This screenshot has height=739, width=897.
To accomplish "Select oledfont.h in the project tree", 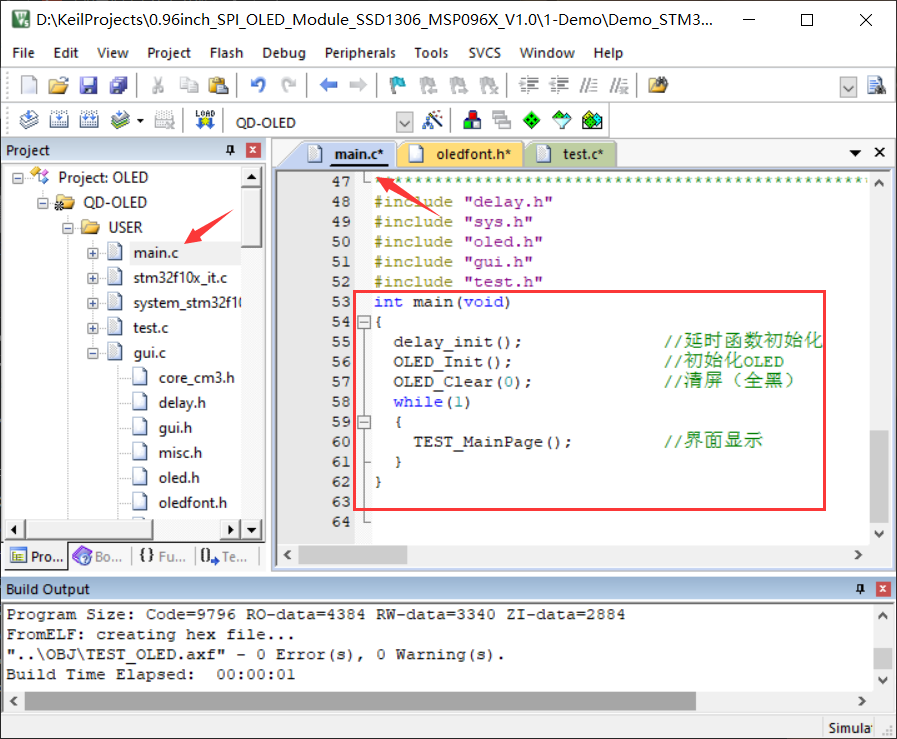I will 192,503.
